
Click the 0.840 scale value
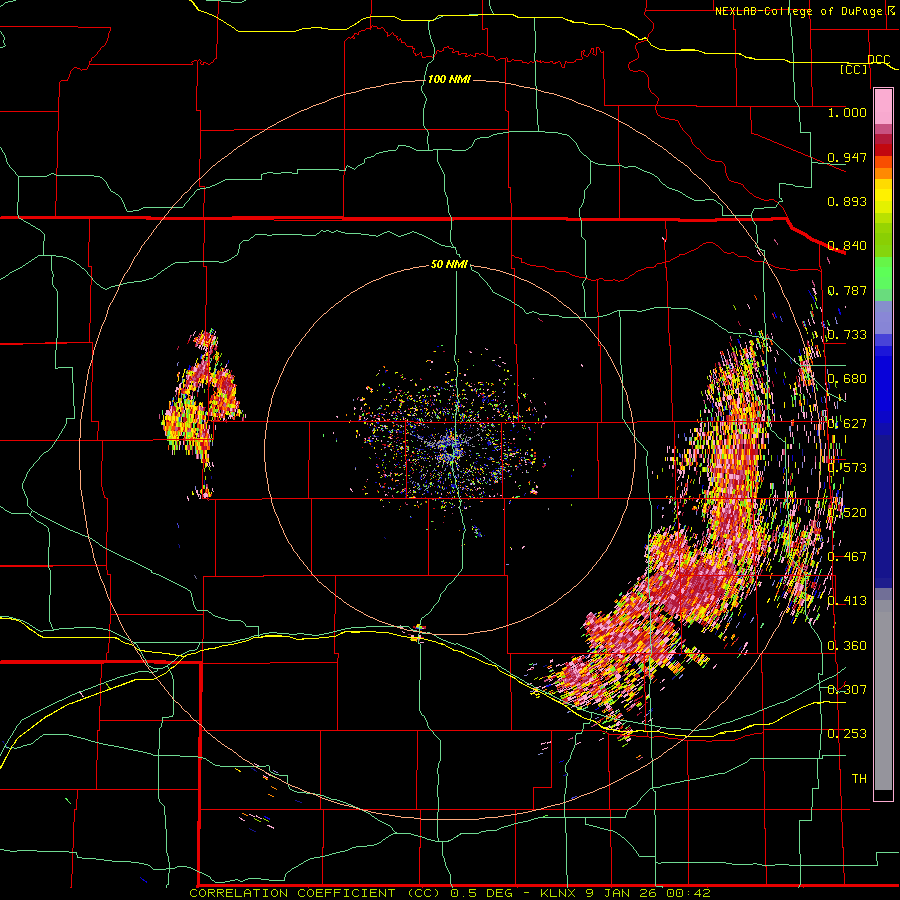click(847, 246)
